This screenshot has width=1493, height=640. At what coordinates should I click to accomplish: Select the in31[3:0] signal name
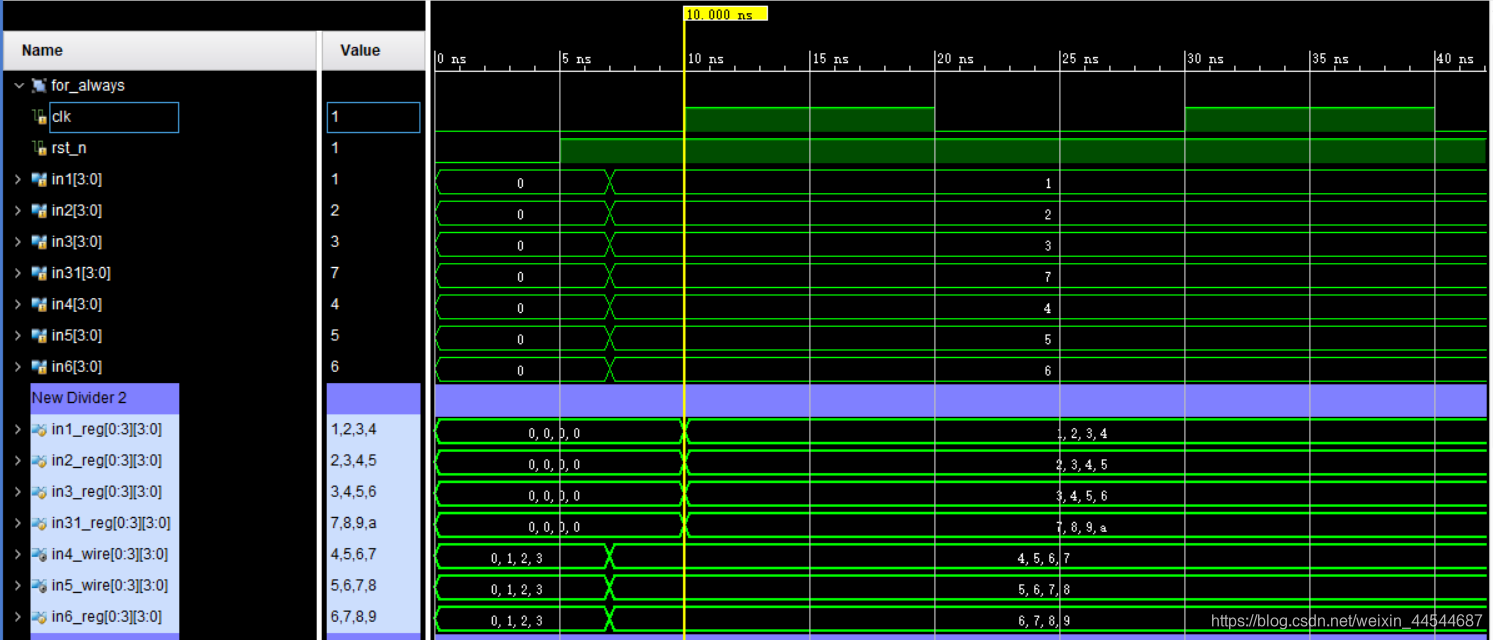point(81,273)
